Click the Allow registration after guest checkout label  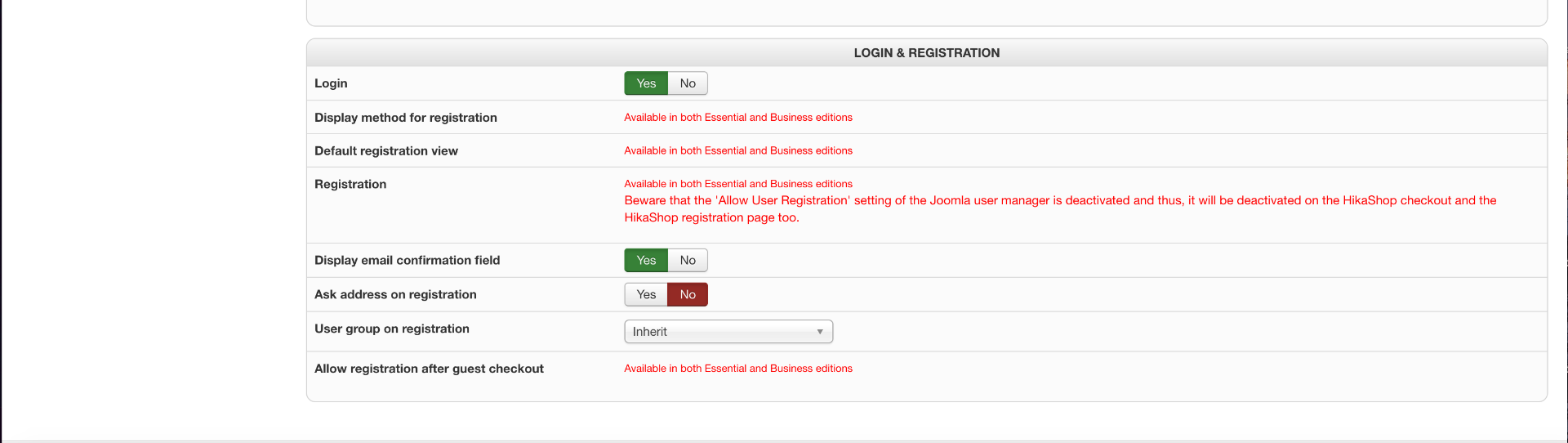pos(429,369)
